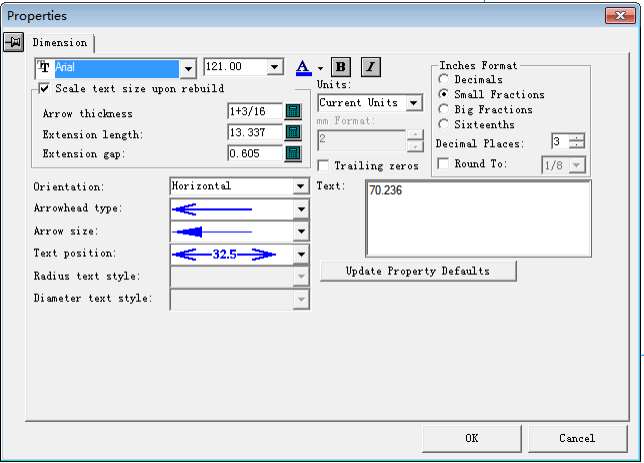Click Update Property Defaults button
The width and height of the screenshot is (644, 463).
tap(418, 271)
